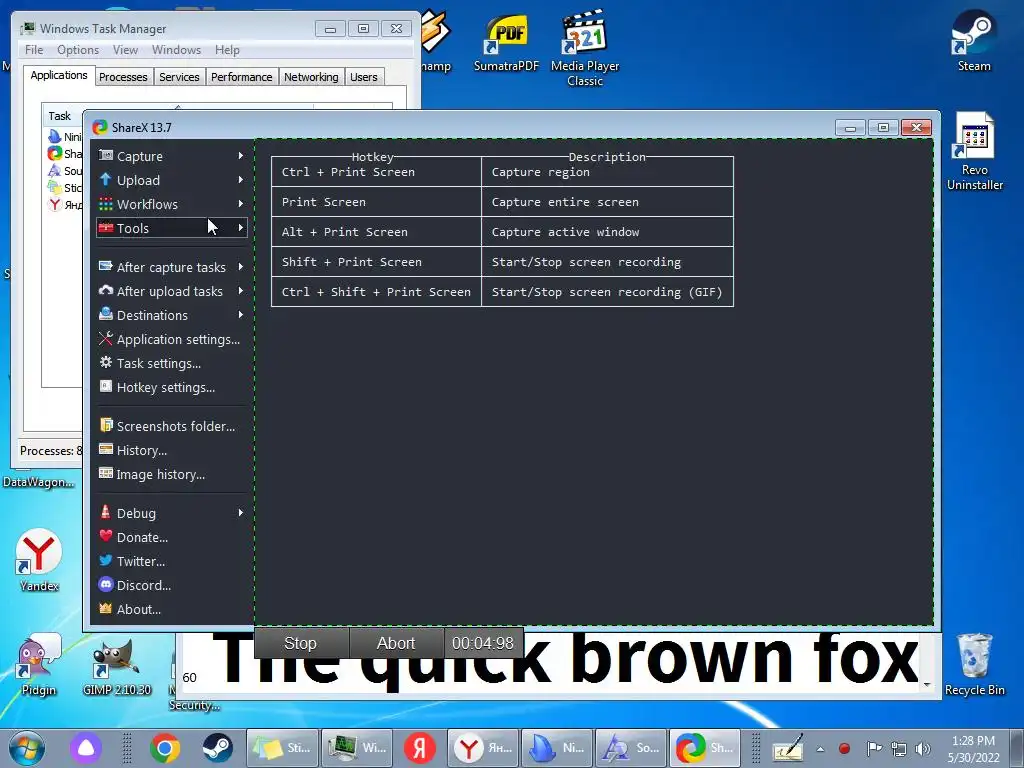Screen dimensions: 1024x768
Task: Open Options menu in Task Manager
Action: (78, 50)
